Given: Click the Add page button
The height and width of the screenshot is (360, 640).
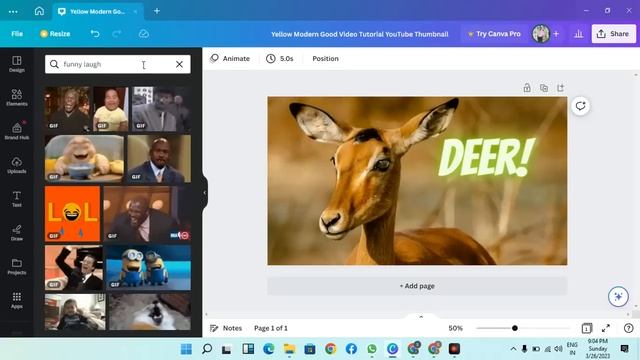Looking at the screenshot, I should [x=417, y=286].
